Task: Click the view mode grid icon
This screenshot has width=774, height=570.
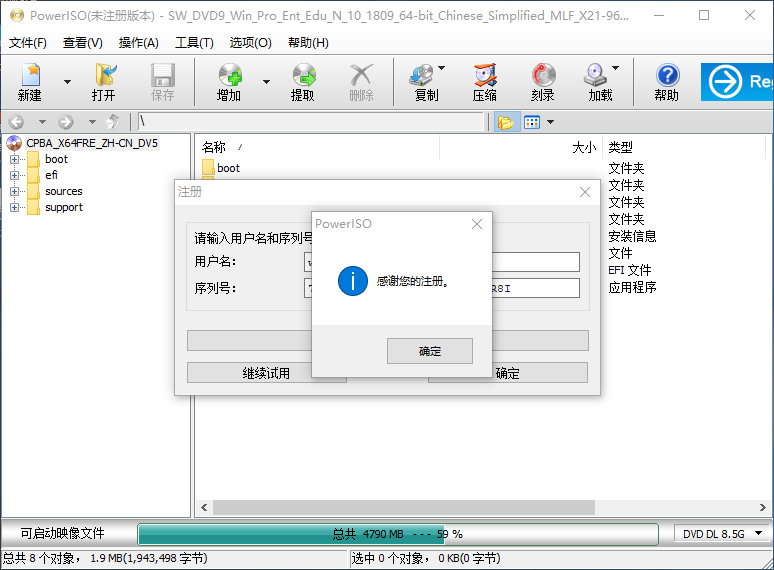Action: (x=532, y=122)
